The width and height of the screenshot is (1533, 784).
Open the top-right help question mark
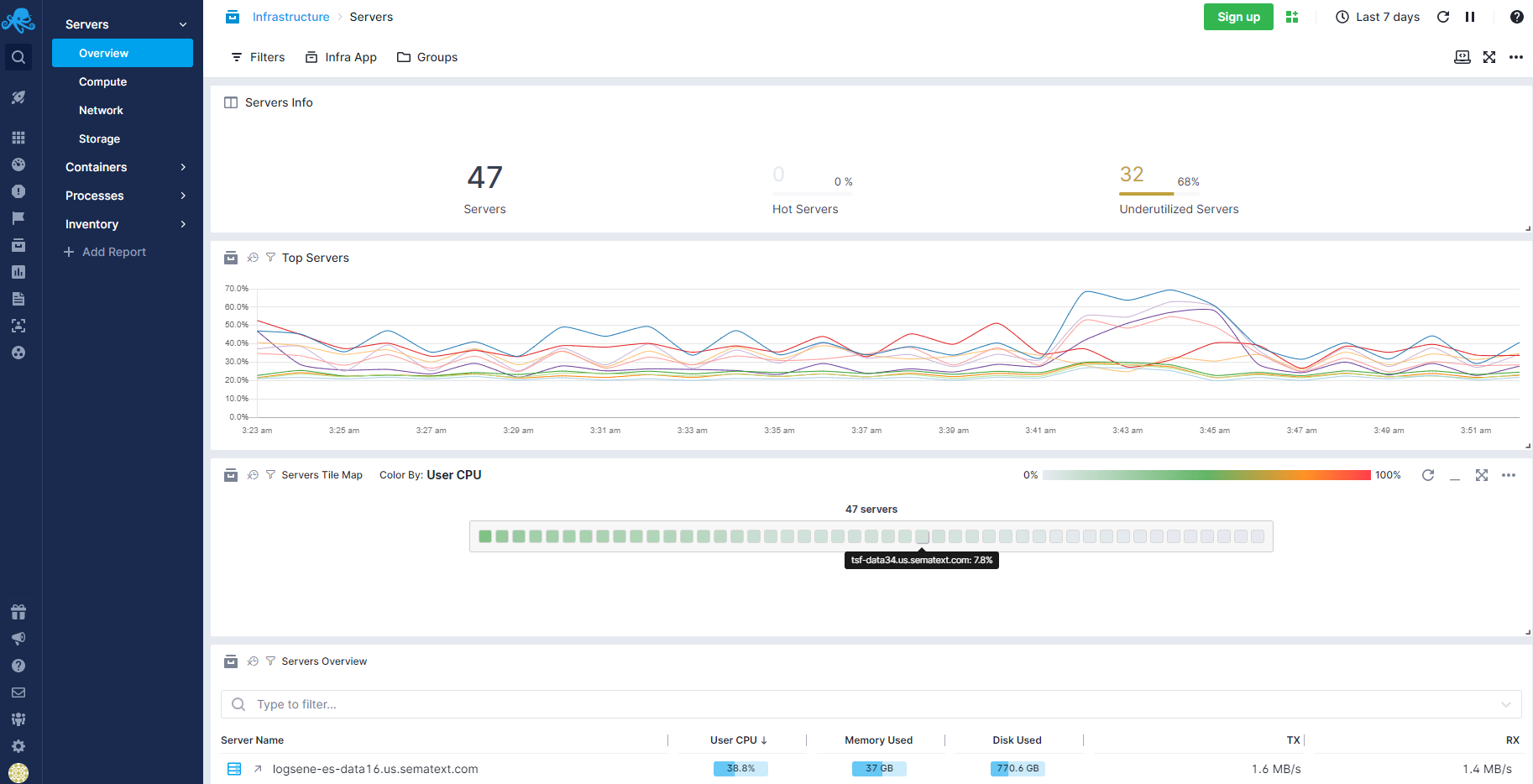click(1516, 17)
